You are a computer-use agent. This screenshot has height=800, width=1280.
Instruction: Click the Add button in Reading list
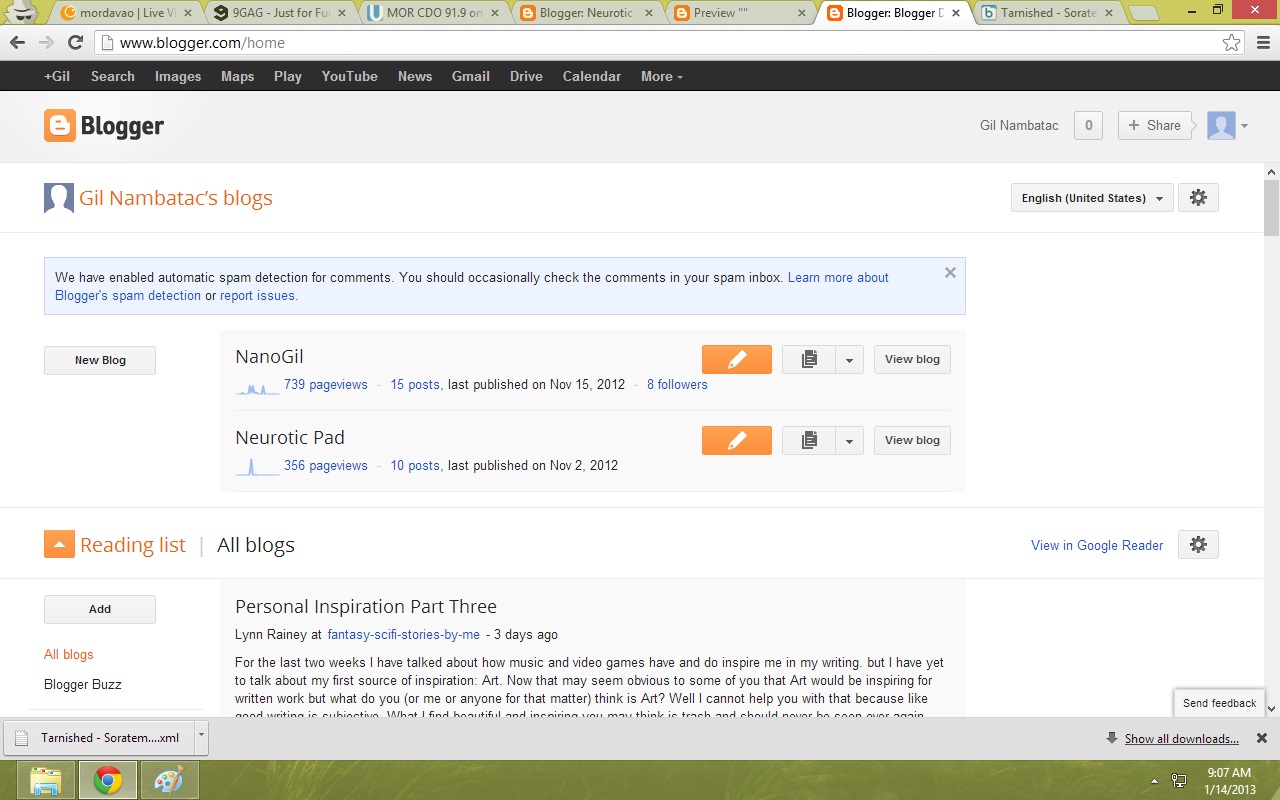pyautogui.click(x=100, y=609)
